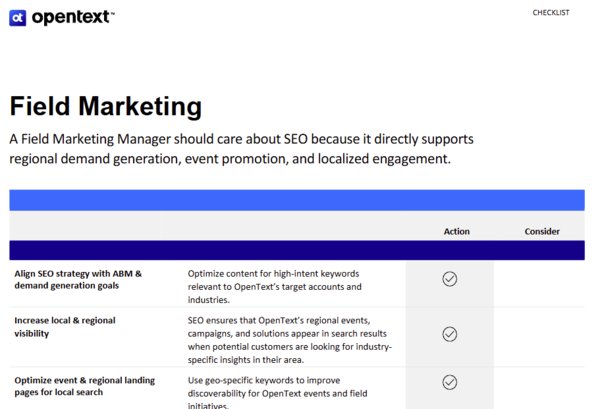Screen dimensions: 600x409
Task: Mark Consider cell for Optimize event landing pages
Action: 540,385
